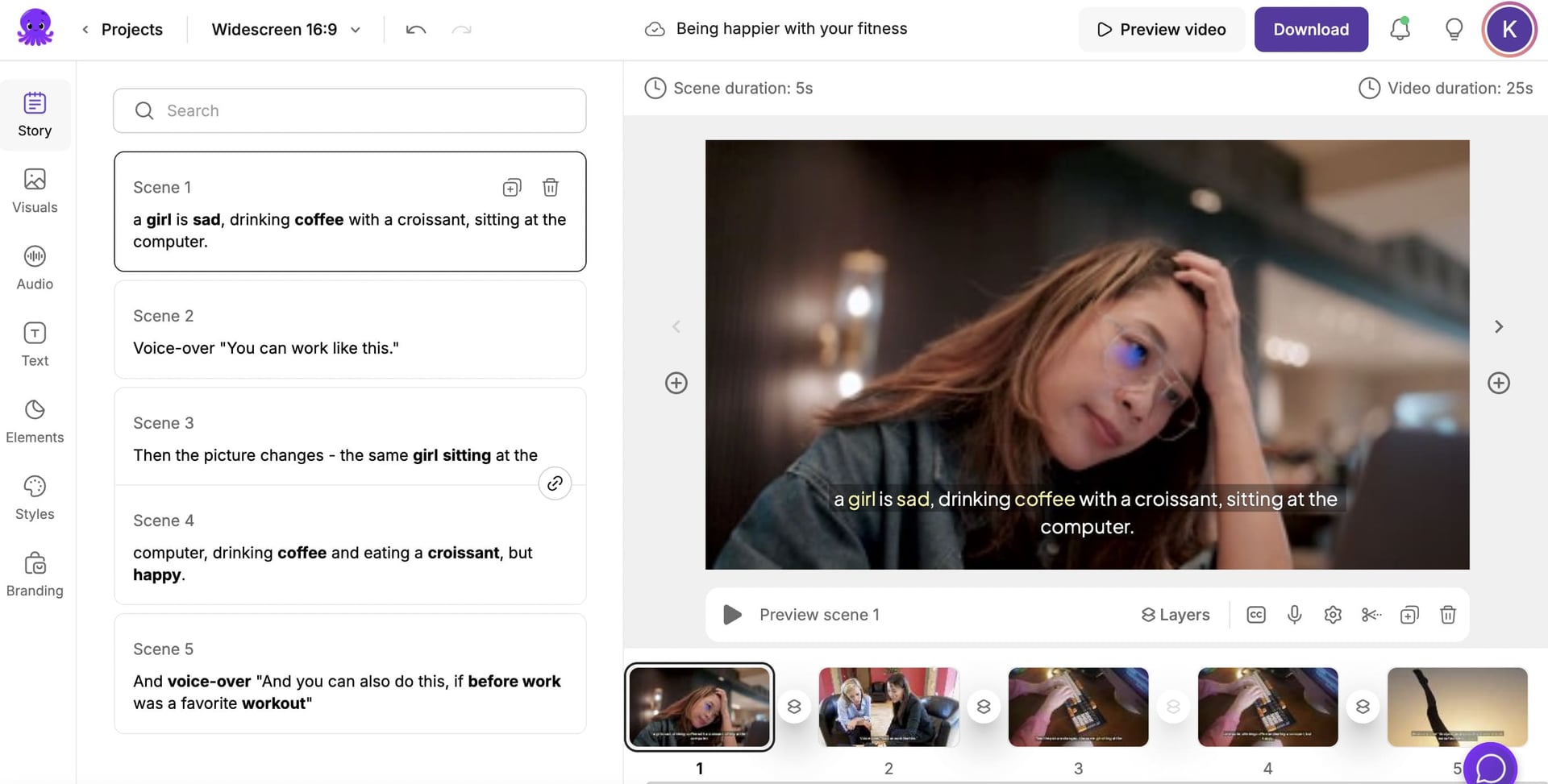The image size is (1548, 784).
Task: Delete Scene 1 using trash icon
Action: (551, 188)
